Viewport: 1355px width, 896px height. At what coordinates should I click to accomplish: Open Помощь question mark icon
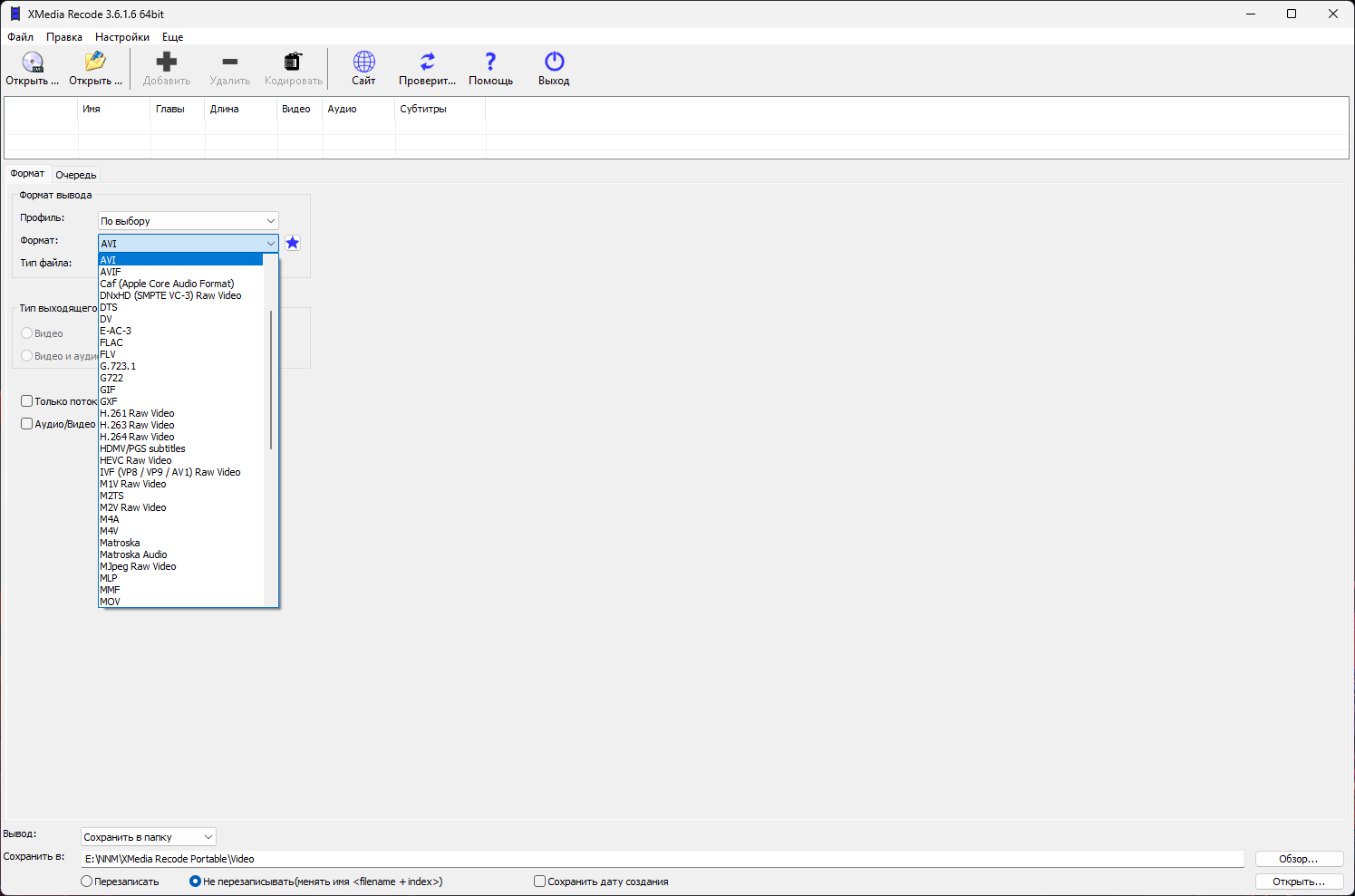pyautogui.click(x=490, y=68)
